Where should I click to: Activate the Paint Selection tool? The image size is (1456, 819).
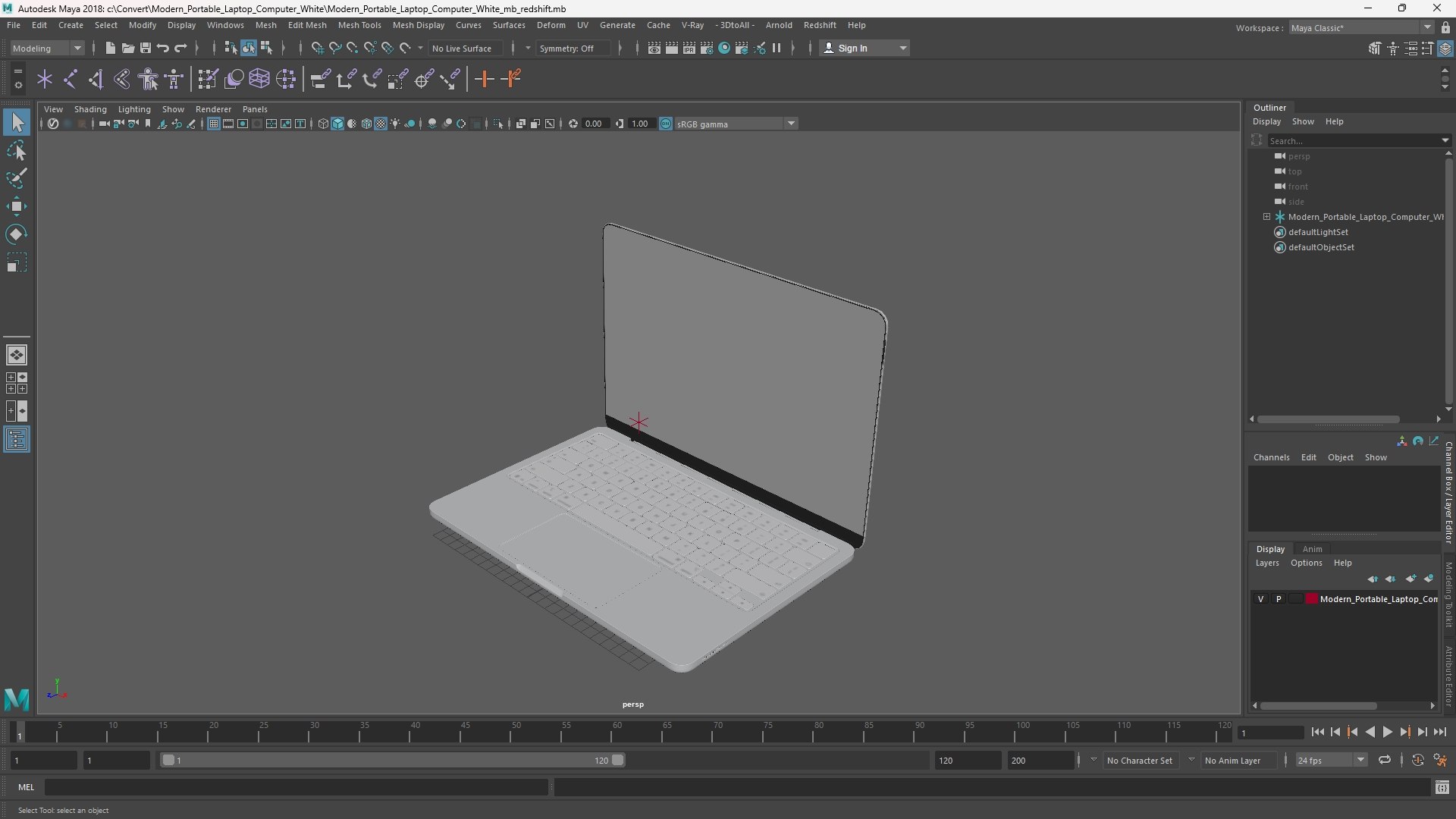(x=17, y=179)
